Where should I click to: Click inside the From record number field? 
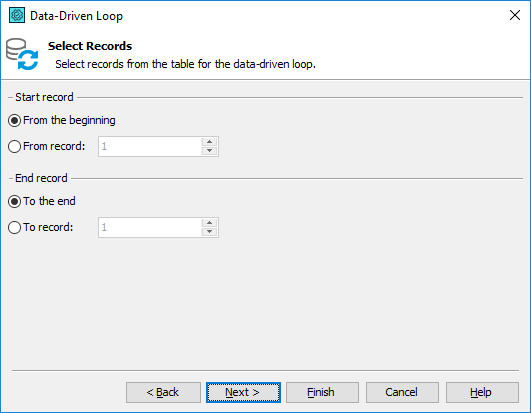pos(150,147)
